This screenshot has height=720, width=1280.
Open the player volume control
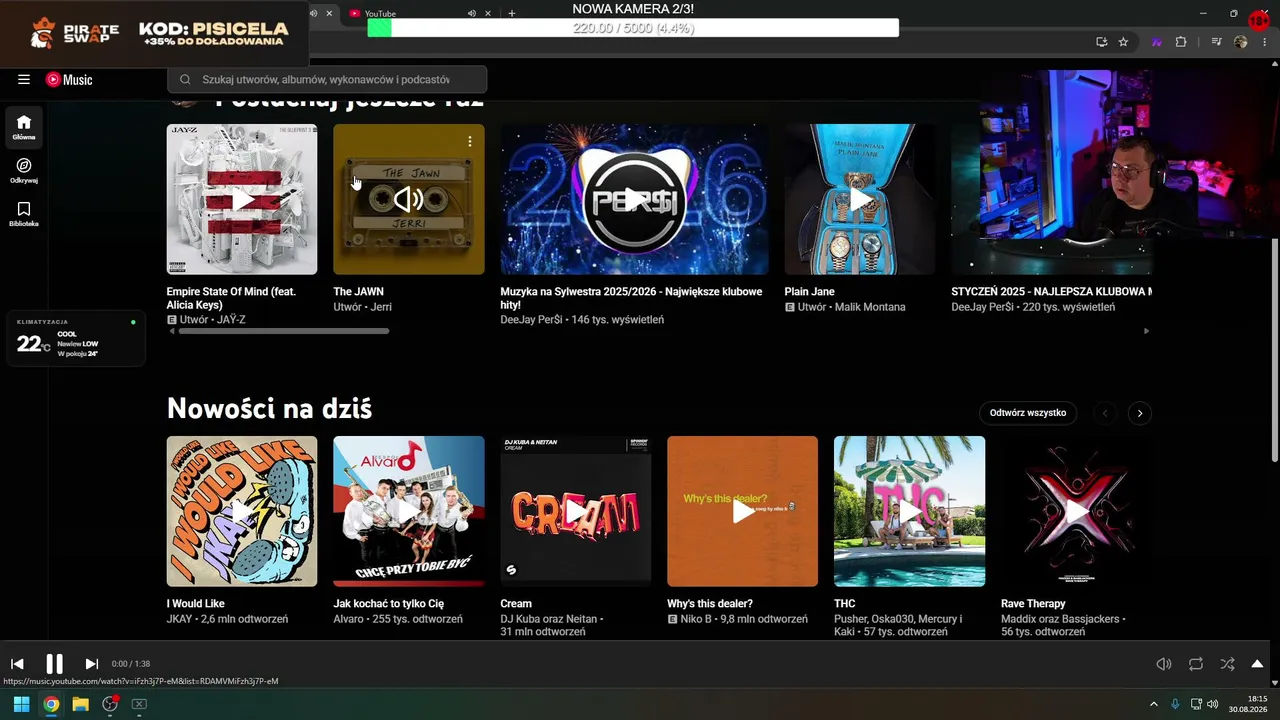point(1164,664)
